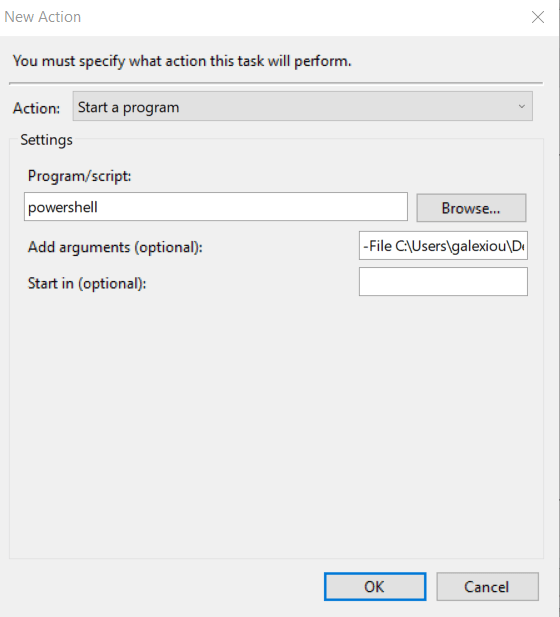Focus the Add arguments field with -File path
The height and width of the screenshot is (617, 560).
click(443, 246)
